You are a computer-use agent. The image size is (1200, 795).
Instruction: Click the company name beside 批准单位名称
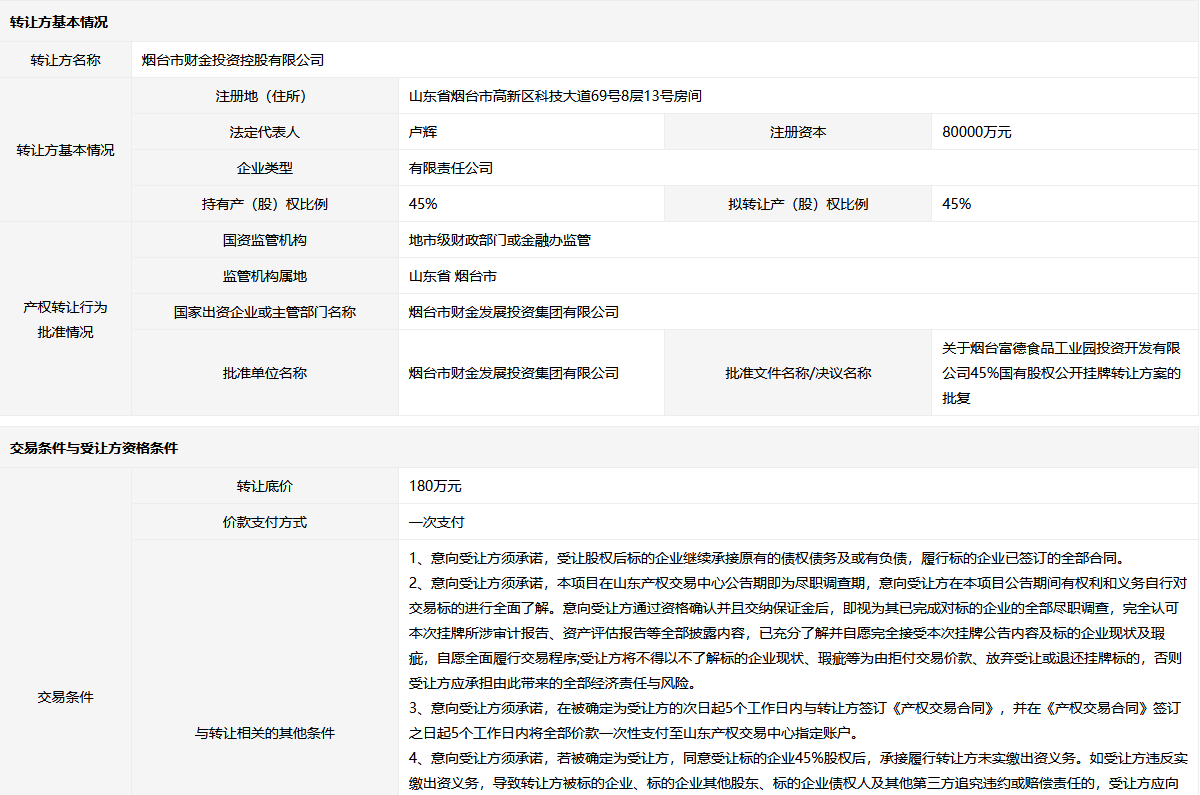coord(514,373)
